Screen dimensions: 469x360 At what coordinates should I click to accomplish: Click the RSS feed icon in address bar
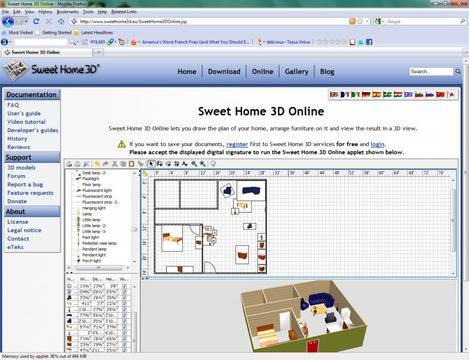352,21
